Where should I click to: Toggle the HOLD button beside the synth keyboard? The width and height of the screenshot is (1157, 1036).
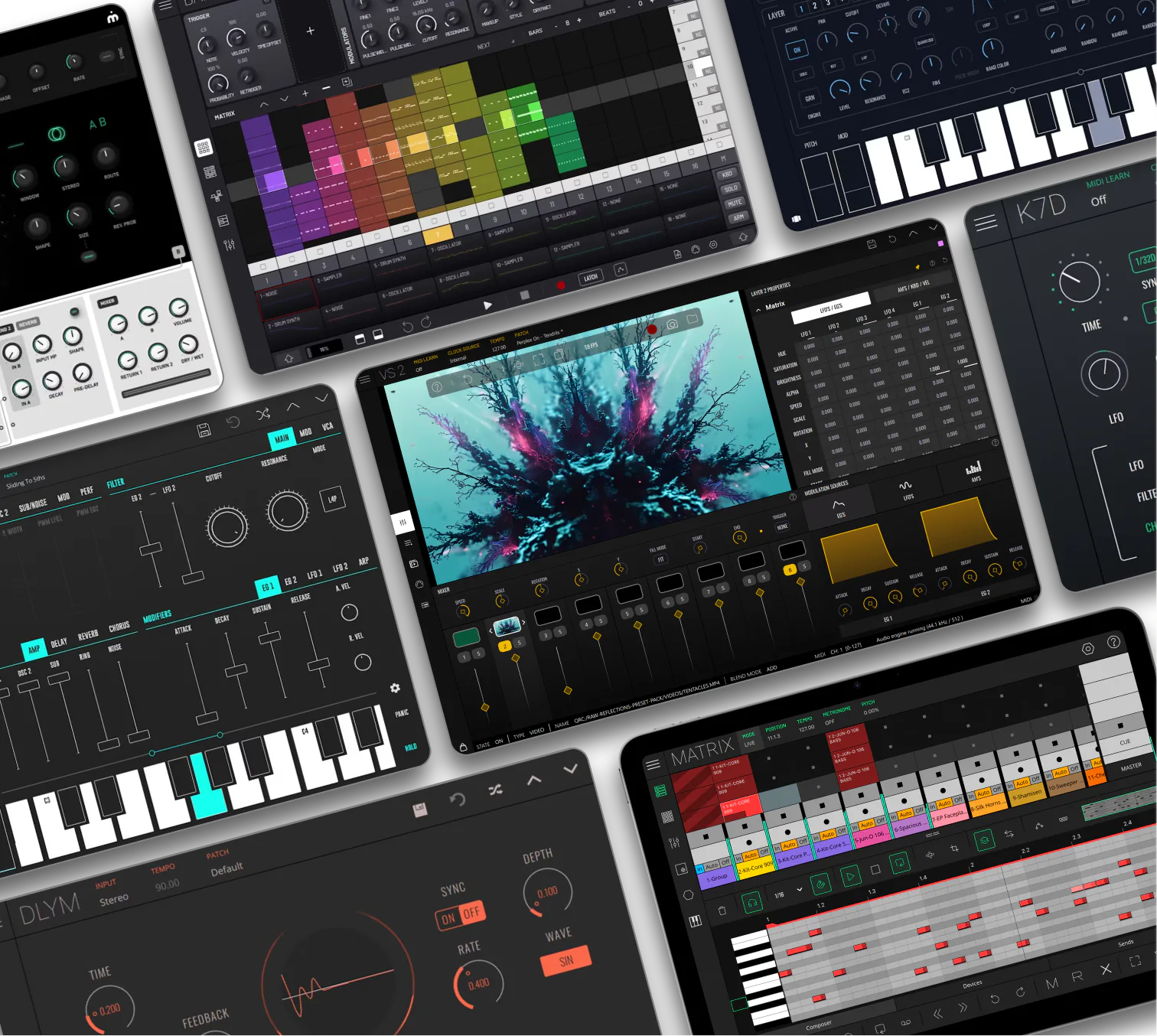tap(411, 747)
